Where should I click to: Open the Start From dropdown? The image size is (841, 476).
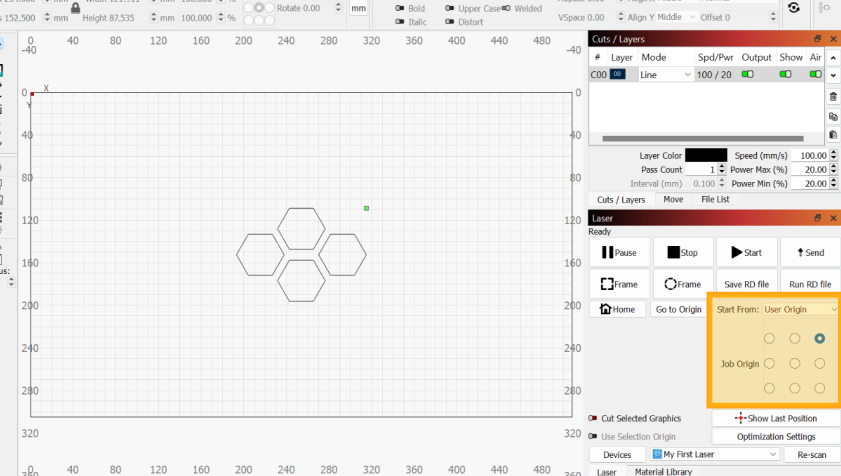pyautogui.click(x=800, y=310)
